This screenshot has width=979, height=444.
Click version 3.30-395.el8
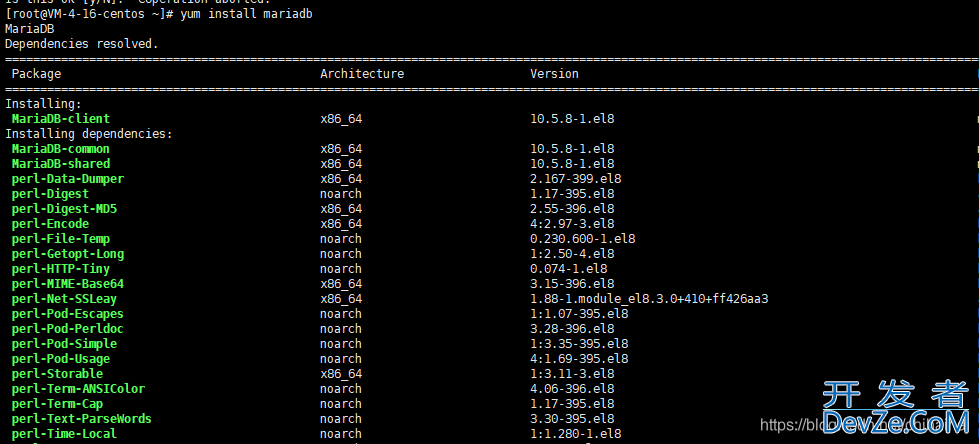[x=573, y=418]
